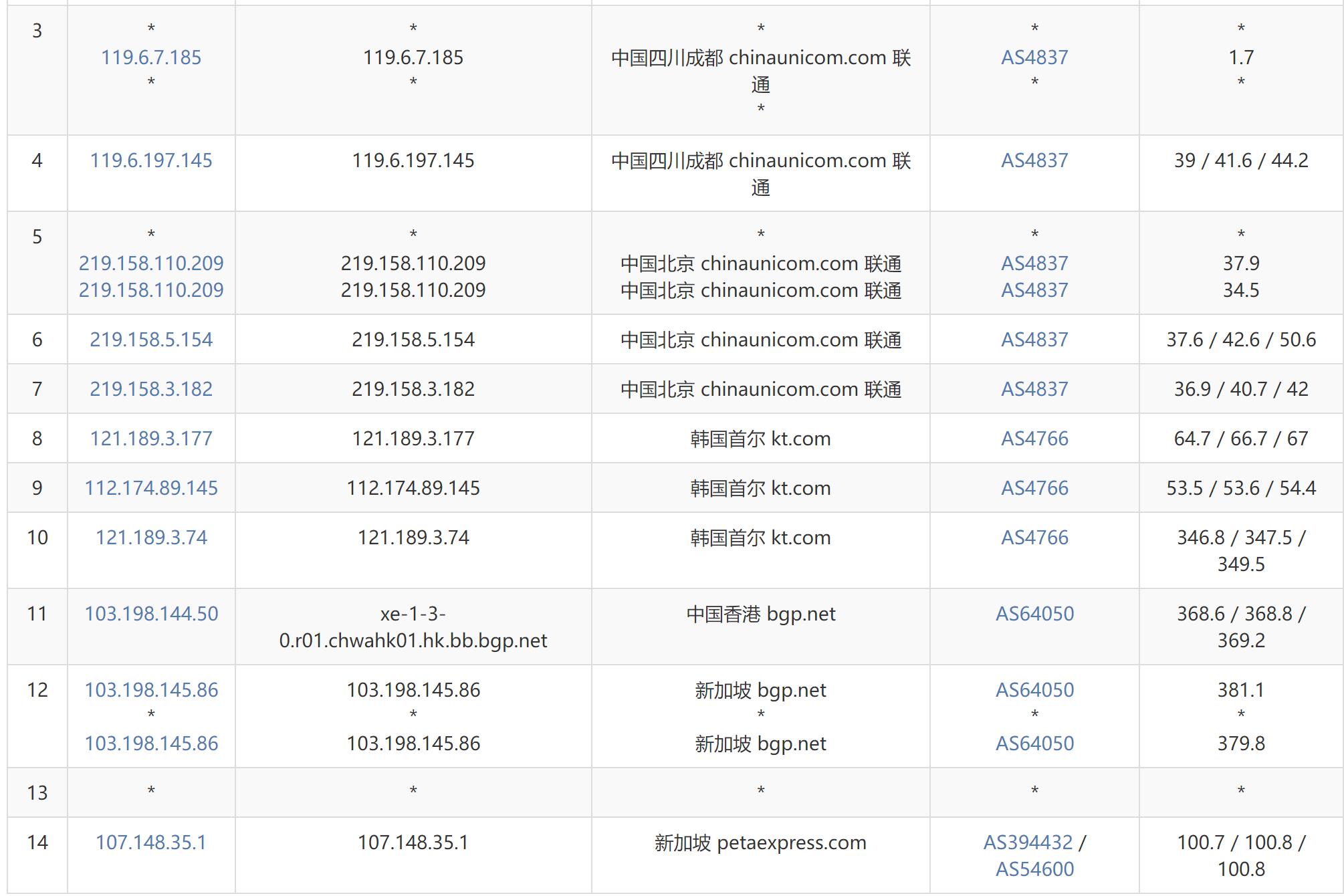Open the AS4837 link in hop 7 row
Image resolution: width=1344 pixels, height=896 pixels.
tap(1034, 389)
